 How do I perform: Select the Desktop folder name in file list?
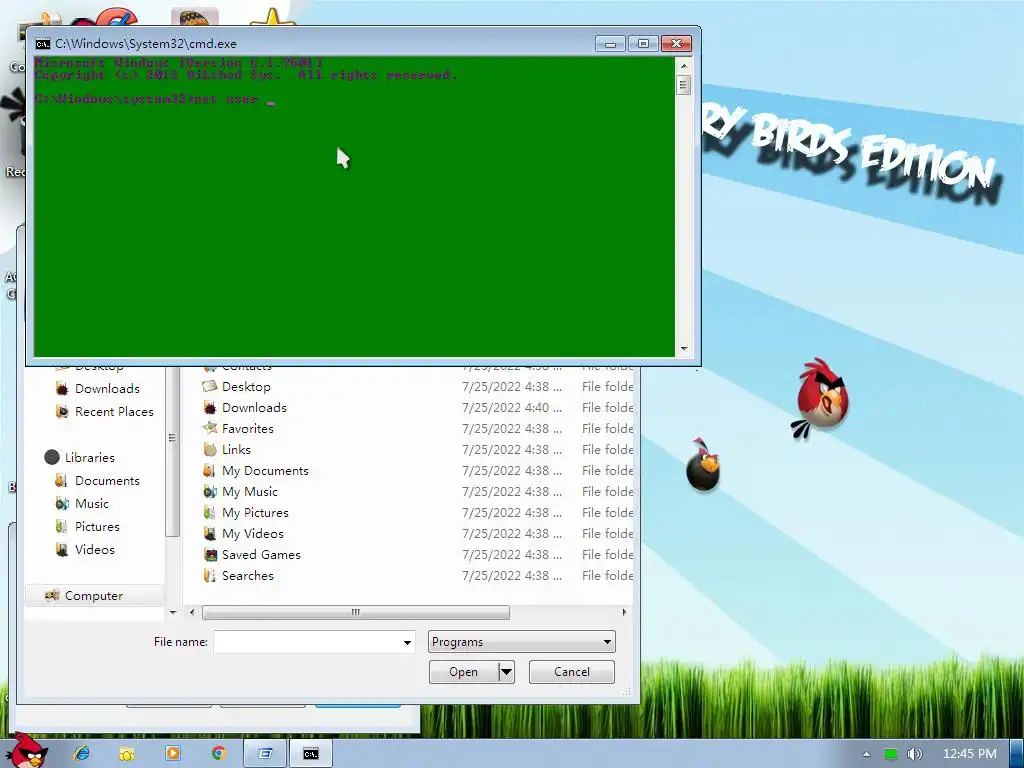(x=246, y=387)
